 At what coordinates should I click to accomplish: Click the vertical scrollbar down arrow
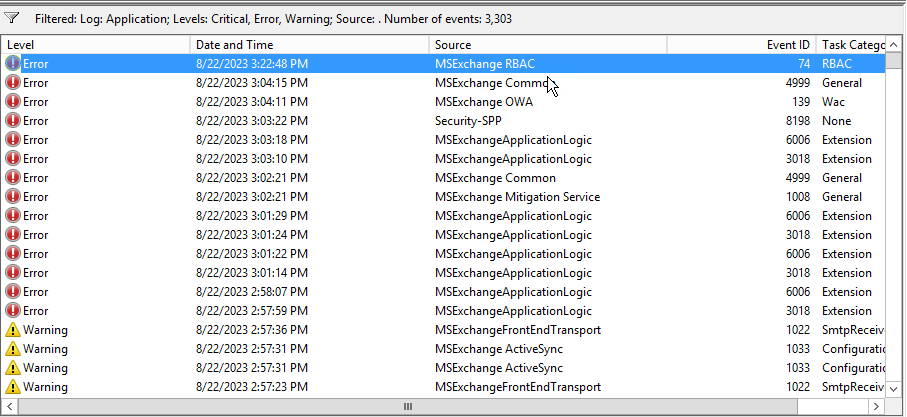pos(893,389)
